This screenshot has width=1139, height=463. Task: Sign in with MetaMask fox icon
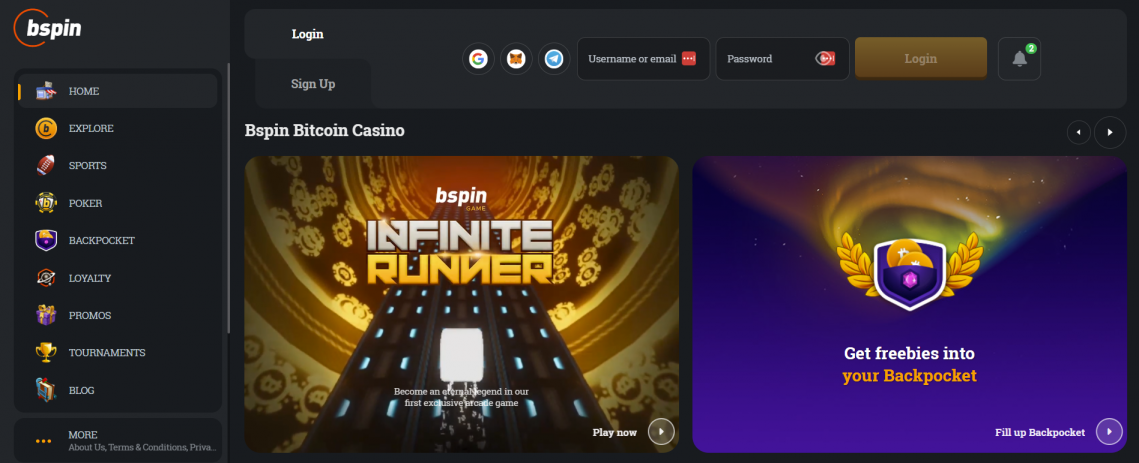tap(516, 59)
